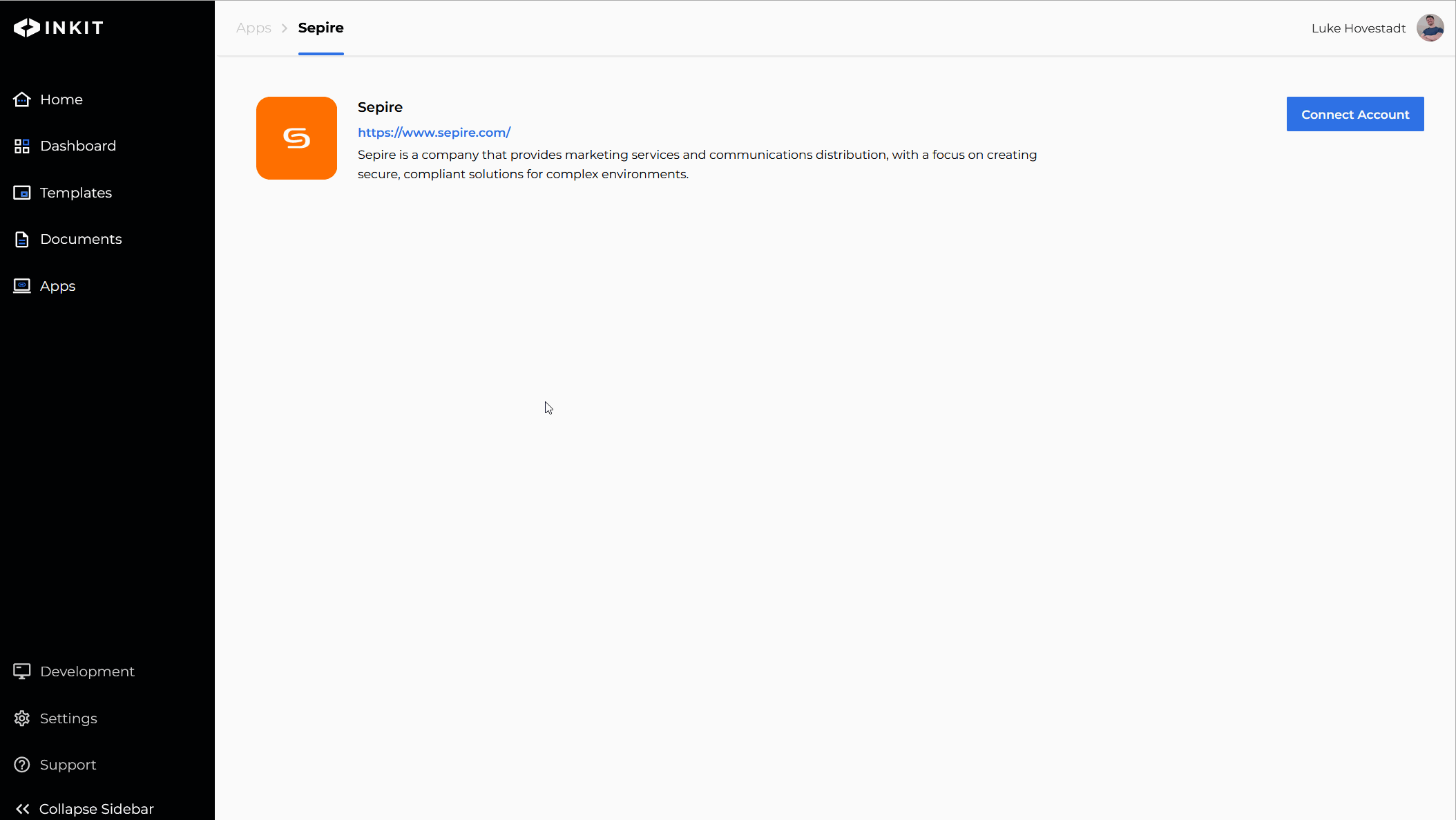Open the Templates menu item

click(x=76, y=193)
